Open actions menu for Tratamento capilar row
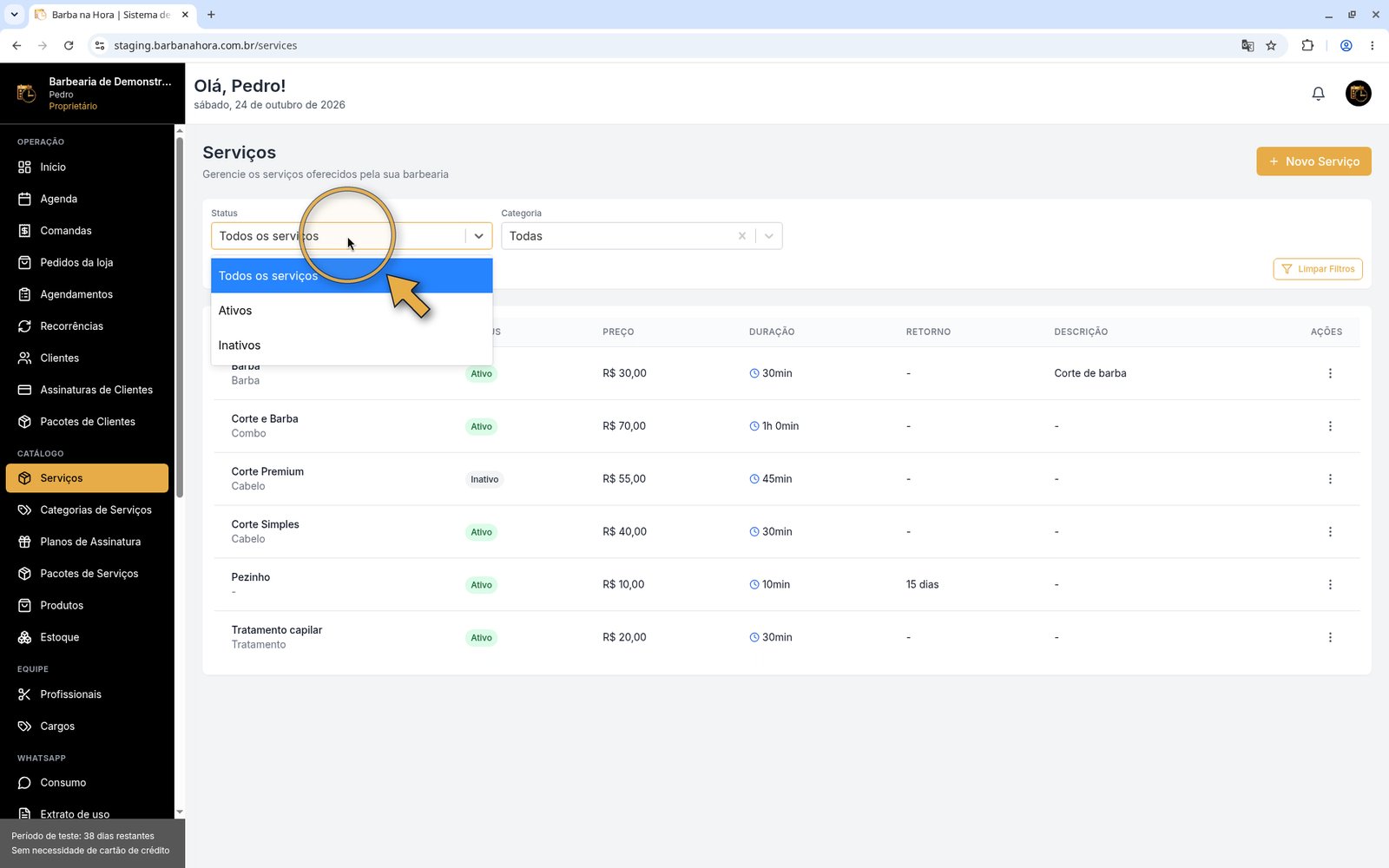The height and width of the screenshot is (868, 1389). (1330, 637)
